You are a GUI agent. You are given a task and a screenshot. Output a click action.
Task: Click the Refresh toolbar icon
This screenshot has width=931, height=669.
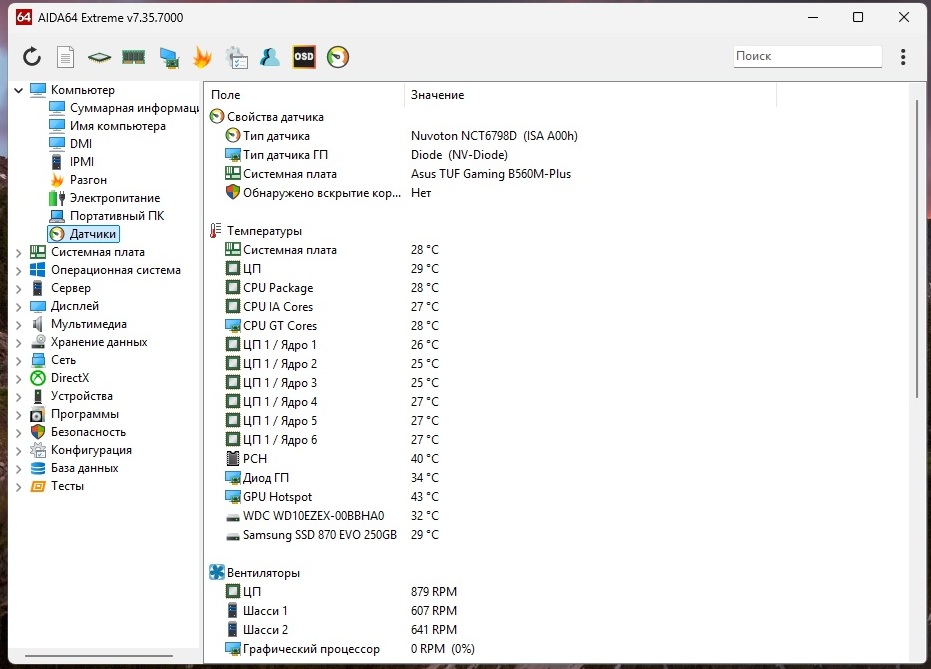pos(32,57)
